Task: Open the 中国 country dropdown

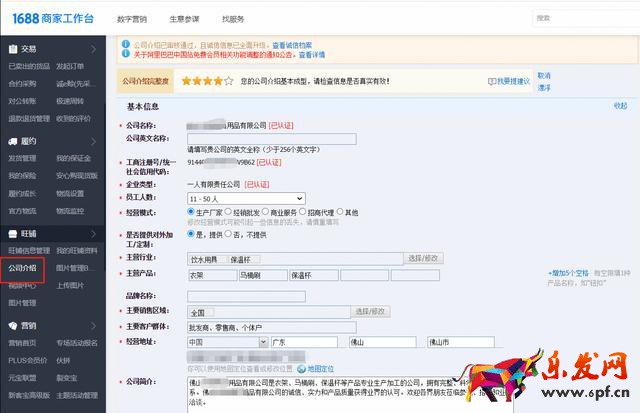Action: pos(221,341)
